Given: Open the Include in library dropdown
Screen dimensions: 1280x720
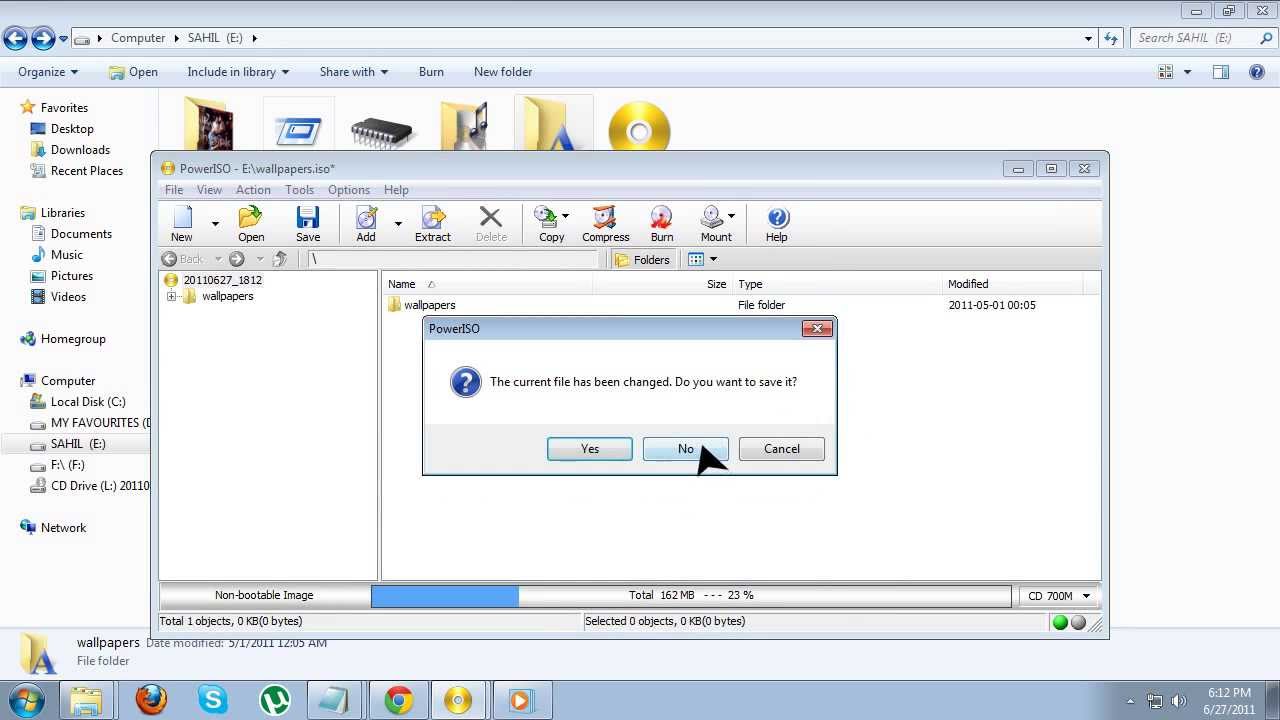Looking at the screenshot, I should pos(238,72).
